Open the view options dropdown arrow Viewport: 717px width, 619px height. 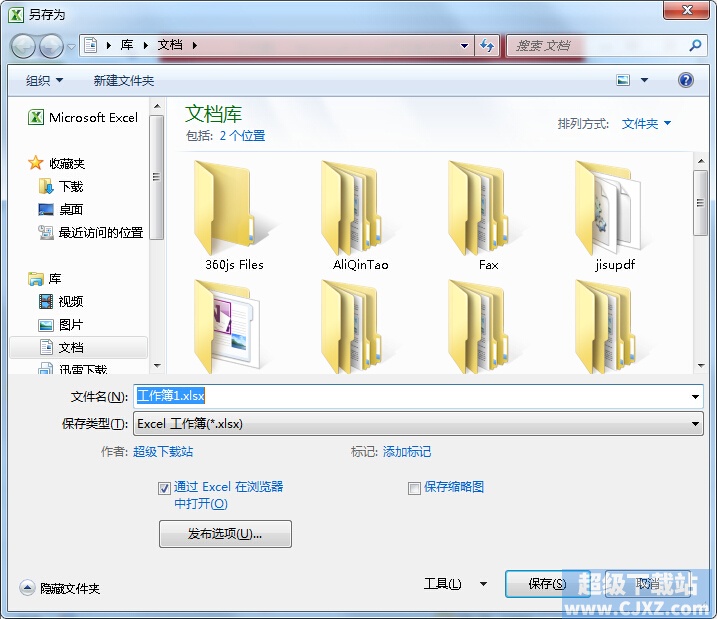click(x=644, y=80)
